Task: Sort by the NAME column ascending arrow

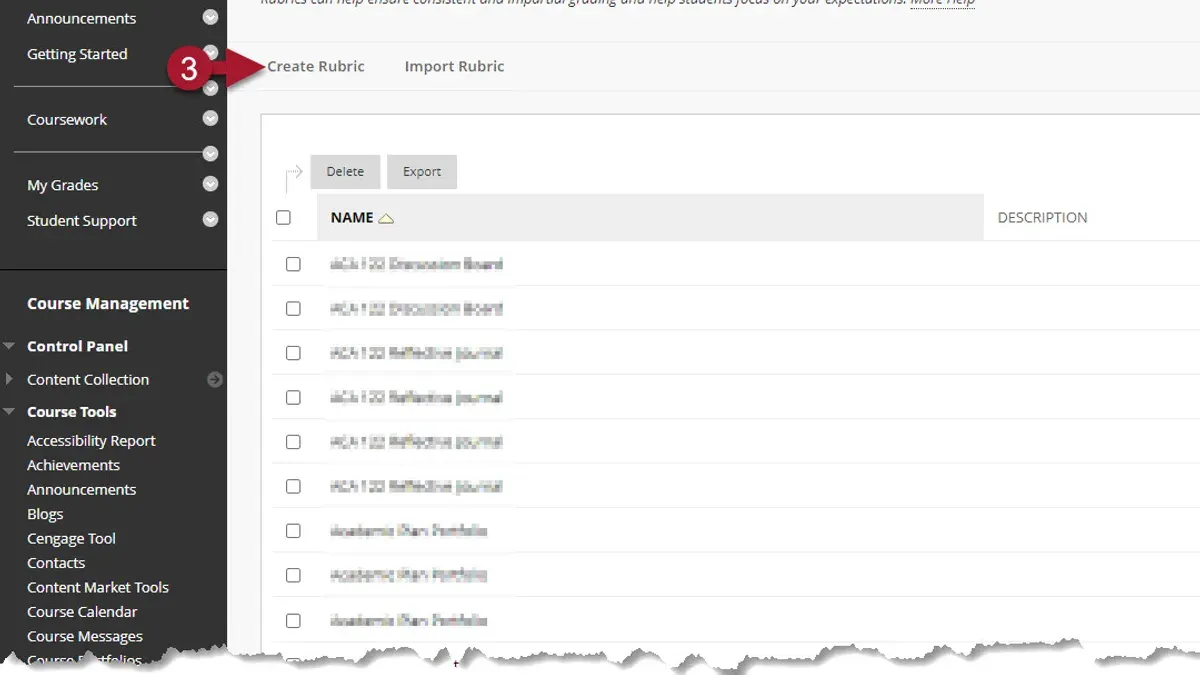Action: point(386,218)
